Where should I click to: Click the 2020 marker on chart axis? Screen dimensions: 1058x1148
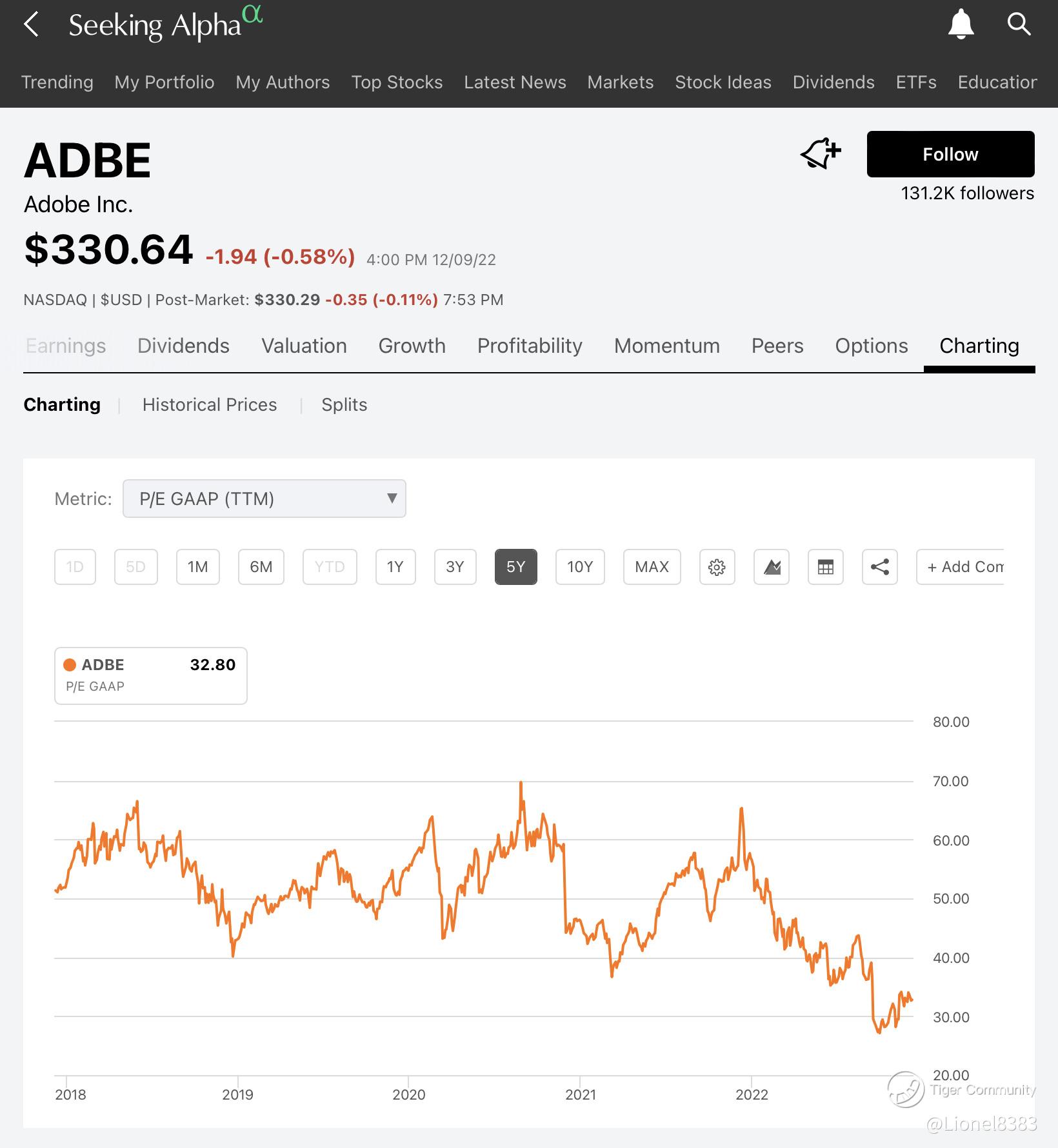click(x=409, y=1094)
